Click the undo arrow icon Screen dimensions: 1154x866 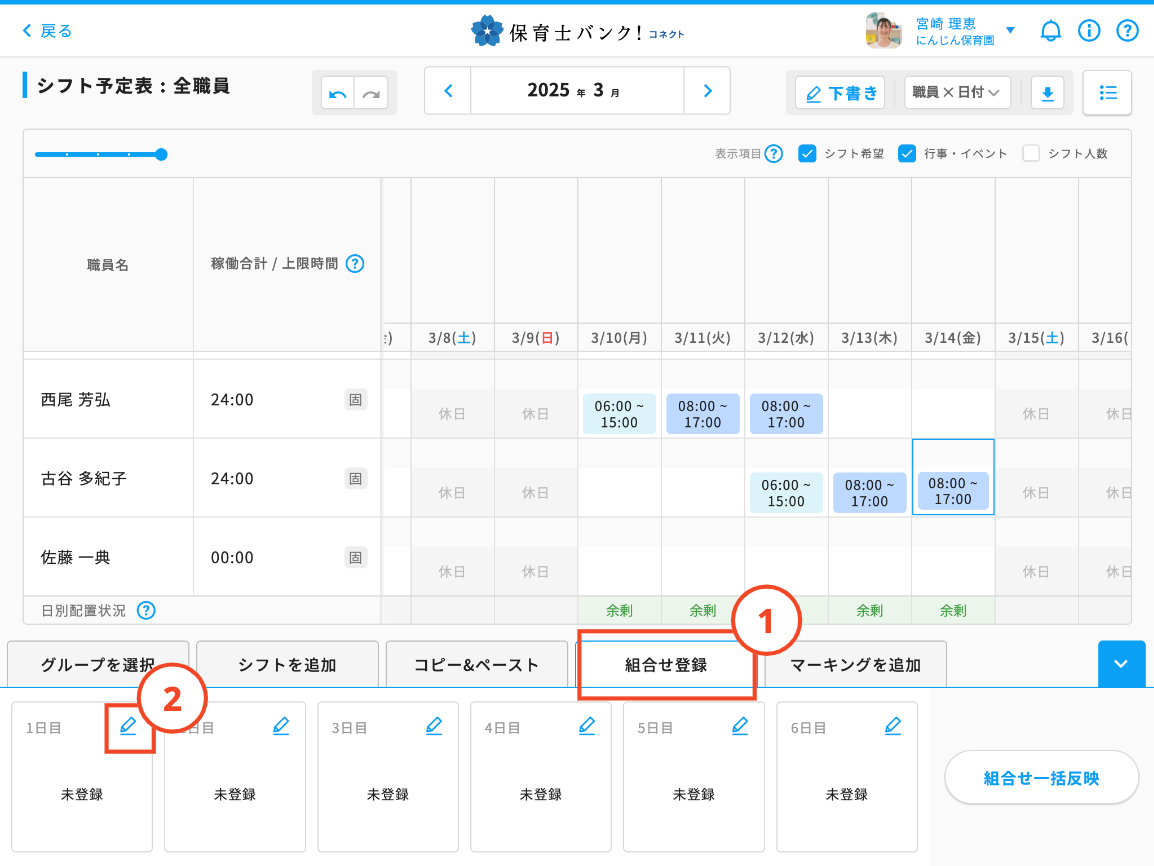(338, 93)
